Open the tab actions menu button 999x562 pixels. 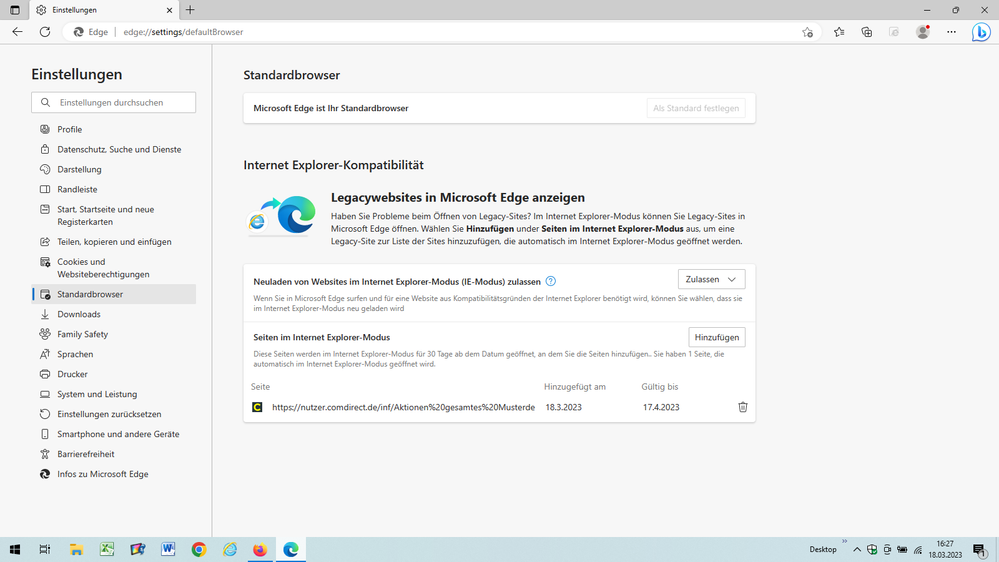click(14, 10)
